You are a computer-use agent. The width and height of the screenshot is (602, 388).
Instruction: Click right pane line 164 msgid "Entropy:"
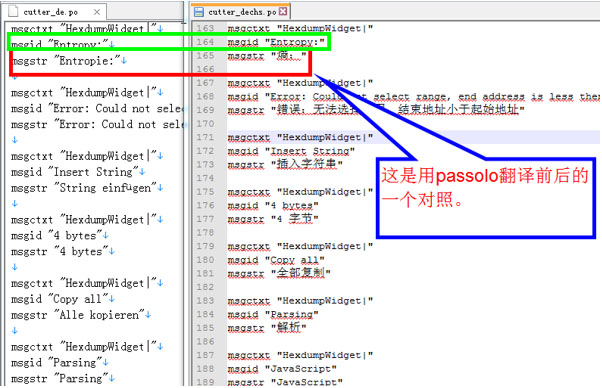pyautogui.click(x=276, y=42)
